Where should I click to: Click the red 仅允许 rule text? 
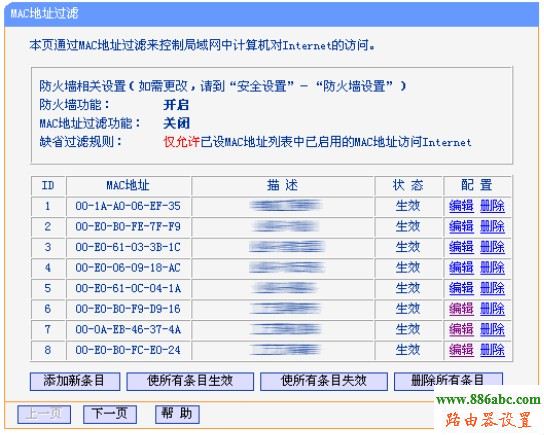tap(181, 142)
